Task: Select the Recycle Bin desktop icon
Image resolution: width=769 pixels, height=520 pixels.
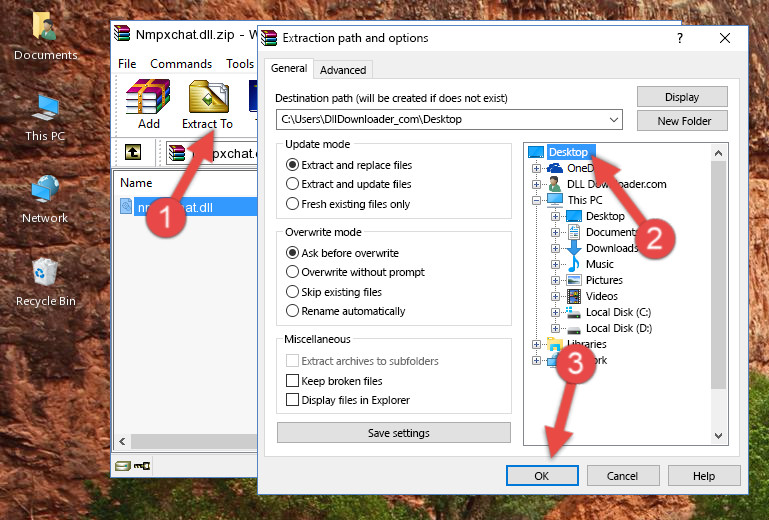Action: click(45, 282)
